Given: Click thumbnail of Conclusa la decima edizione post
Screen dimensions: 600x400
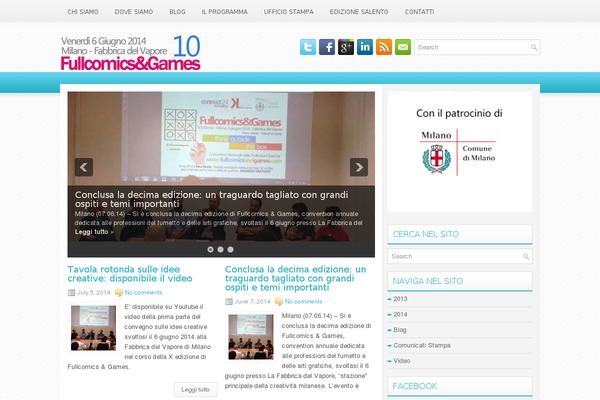Looking at the screenshot, I should [x=251, y=337].
